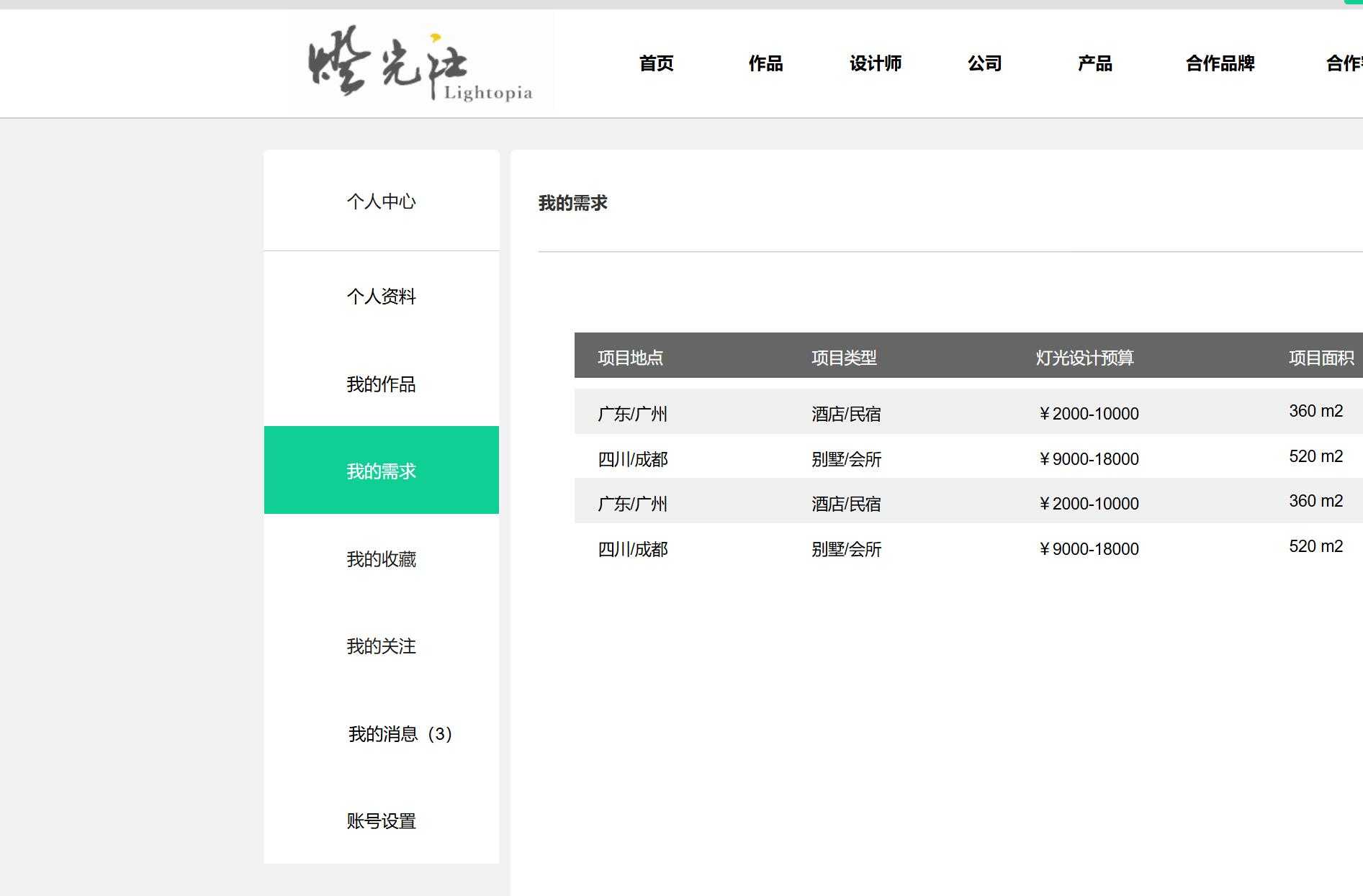Open 个人资料 from the sidebar
Image resolution: width=1363 pixels, height=896 pixels.
click(382, 297)
